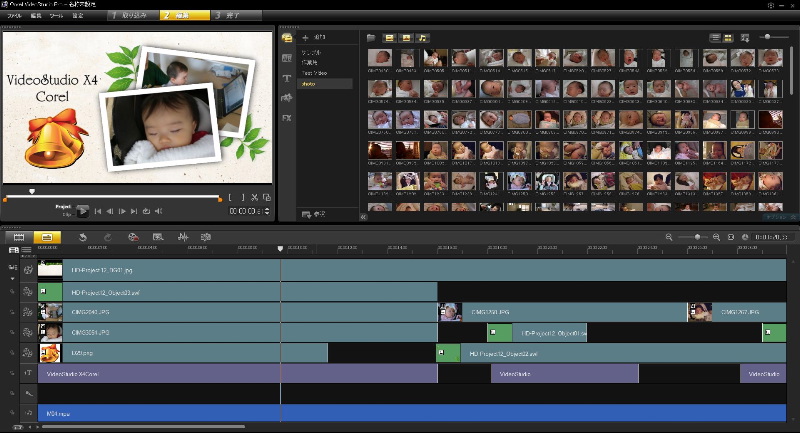Expand the track manager arrow on timeline
The image size is (800, 433).
tap(13, 279)
